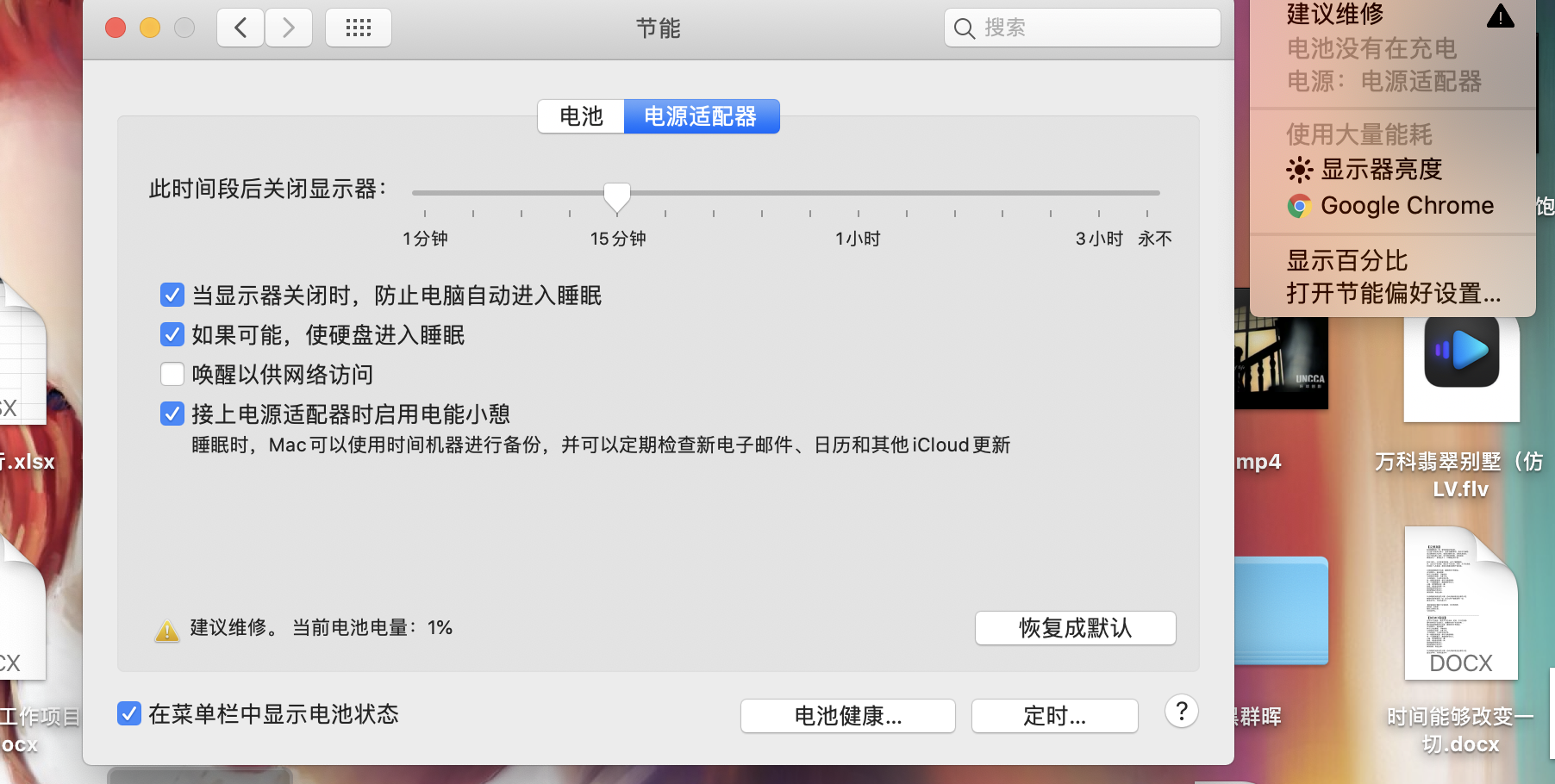Open the 电池健康... dialog
The height and width of the screenshot is (784, 1555).
click(x=848, y=716)
